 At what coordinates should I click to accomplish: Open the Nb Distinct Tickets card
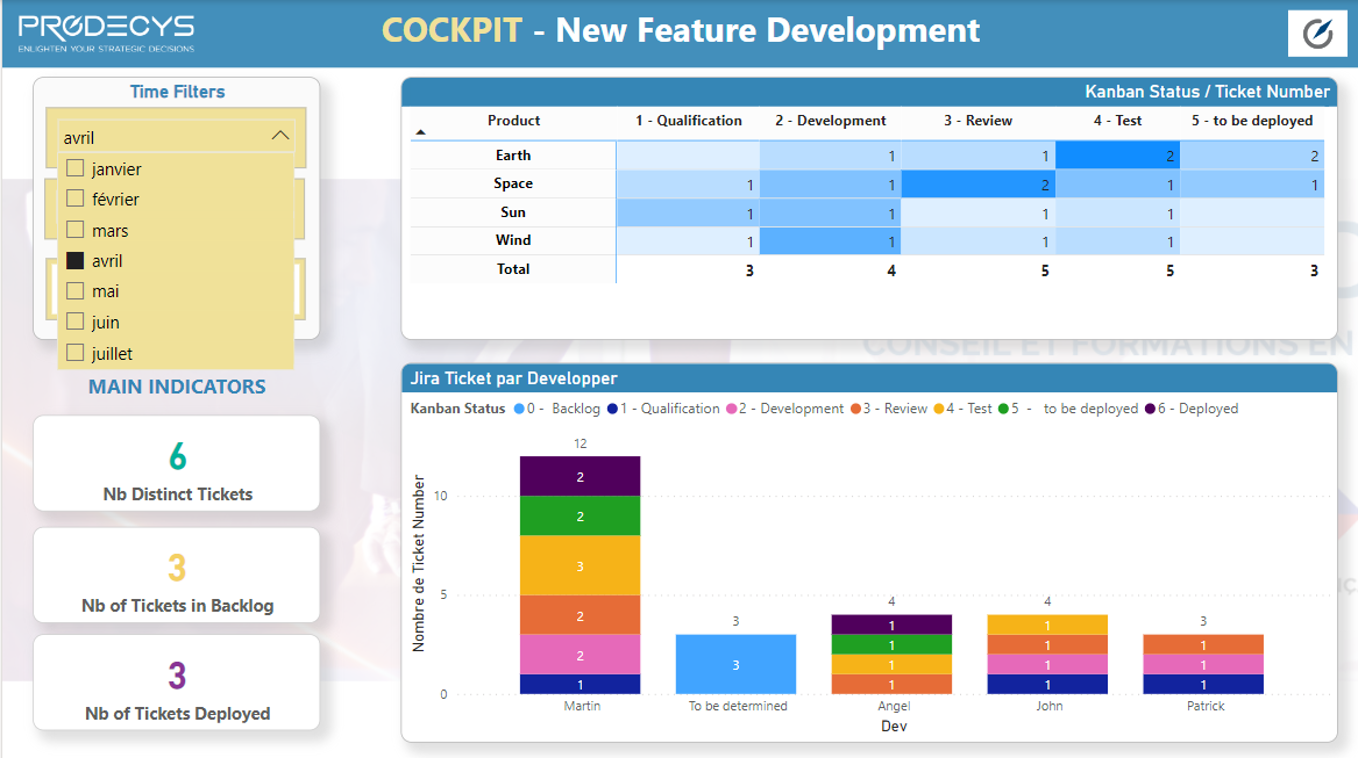177,464
